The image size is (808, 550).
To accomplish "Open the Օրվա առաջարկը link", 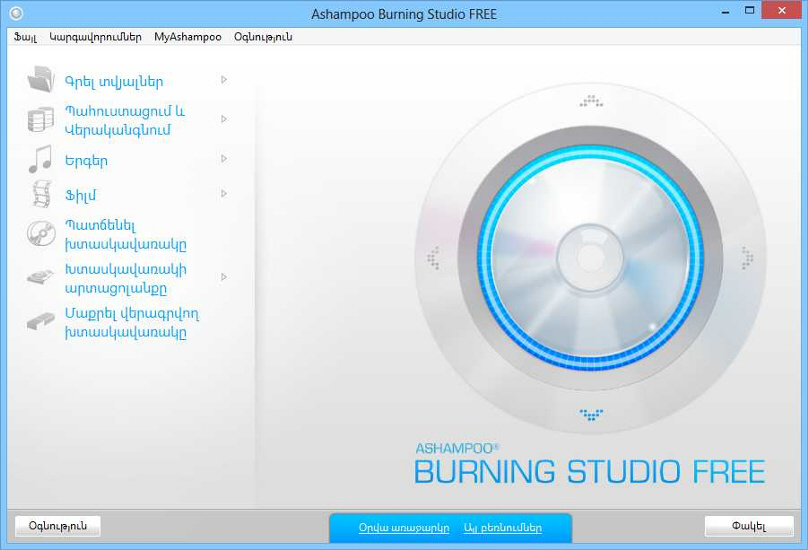I will [404, 528].
